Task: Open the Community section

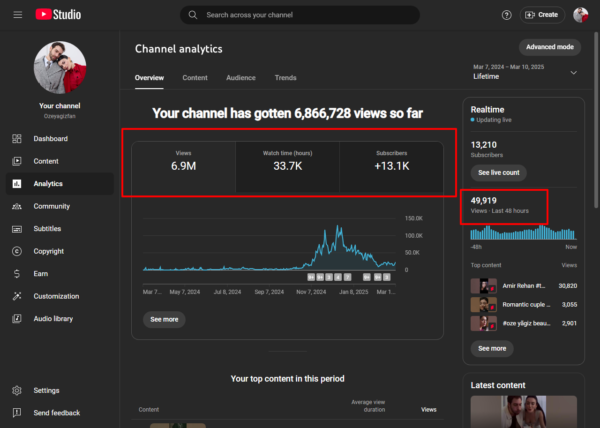Action: click(51, 206)
